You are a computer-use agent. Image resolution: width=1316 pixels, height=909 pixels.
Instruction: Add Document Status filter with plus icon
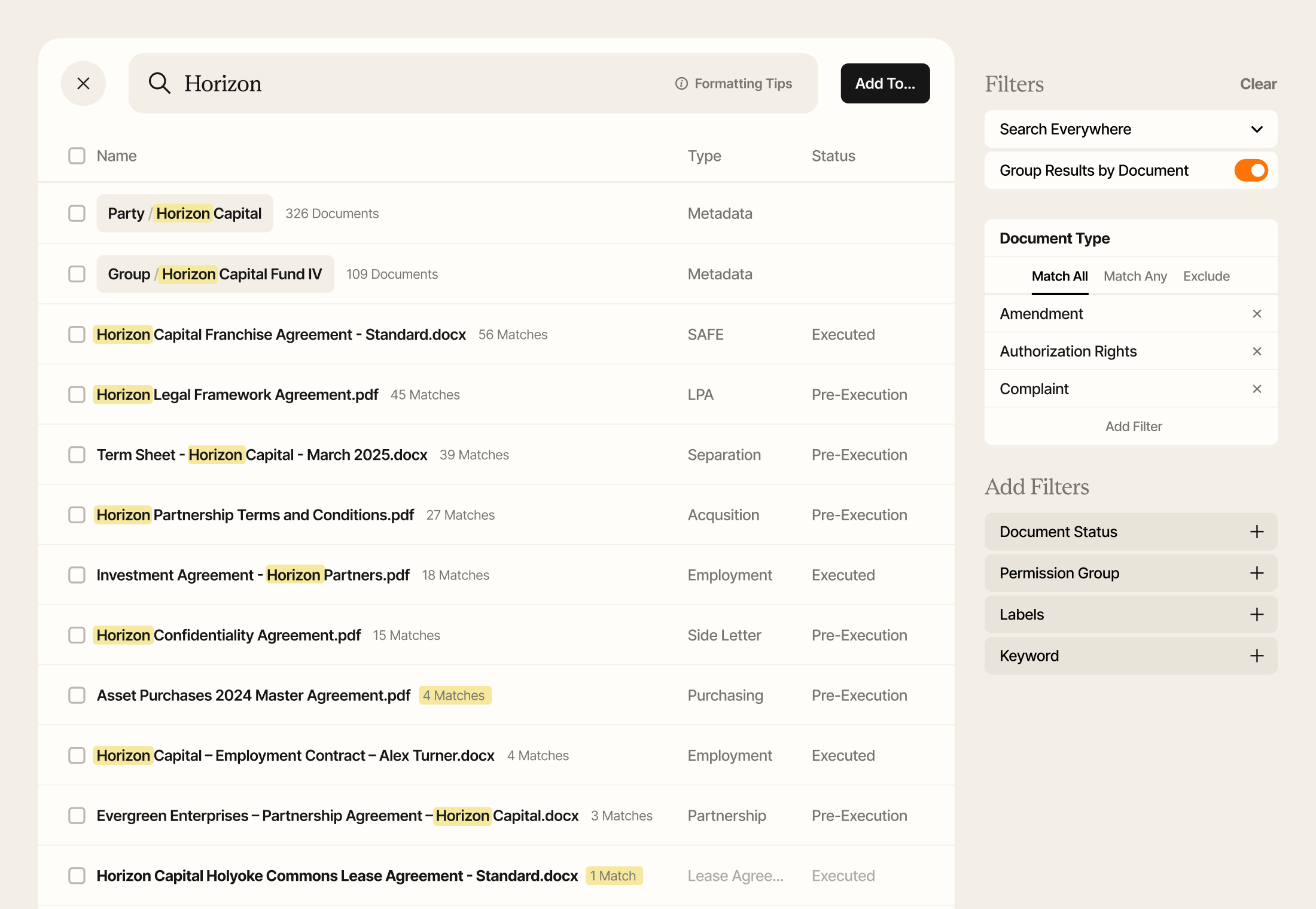[1257, 532]
